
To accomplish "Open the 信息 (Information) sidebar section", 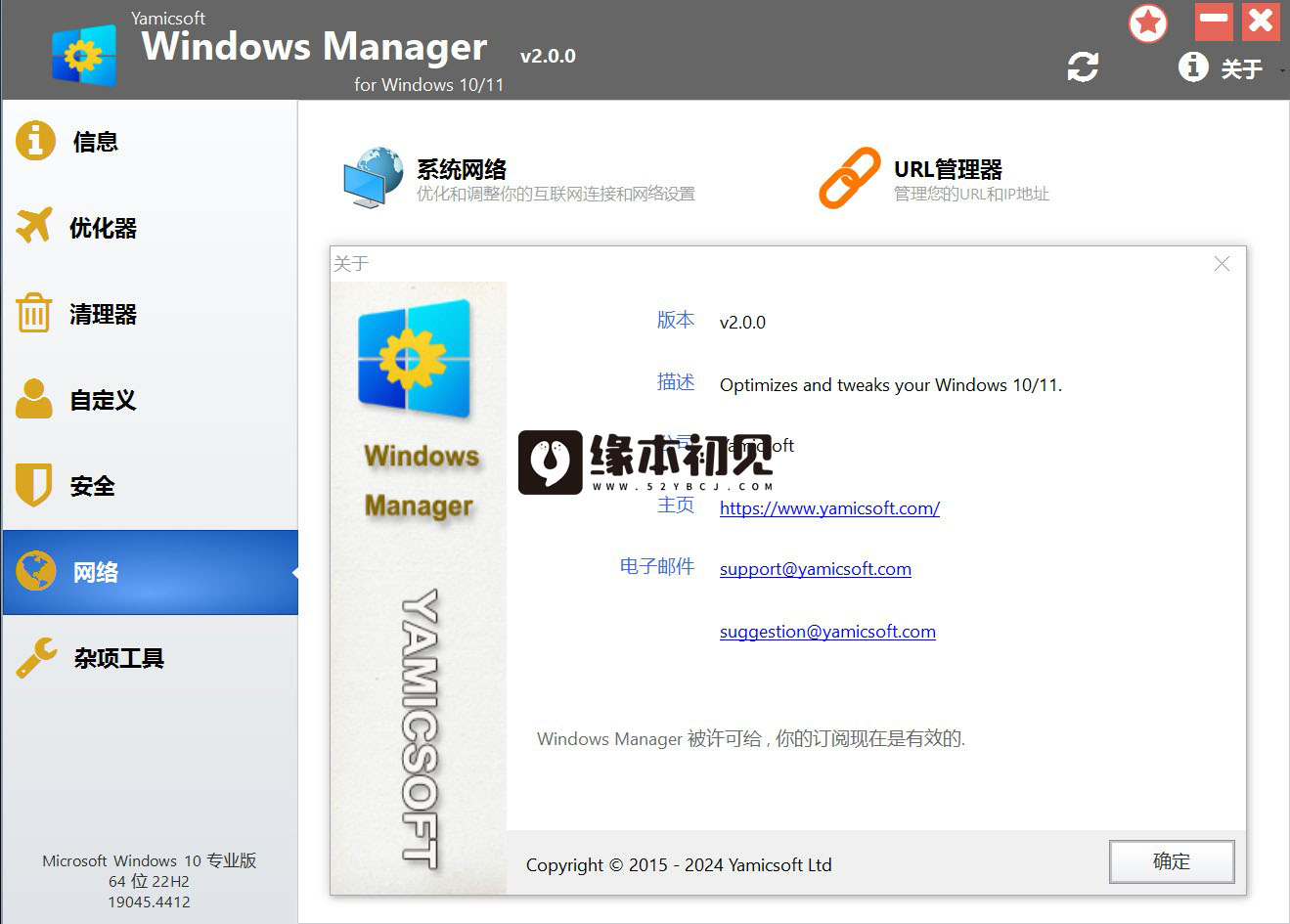I will pos(149,142).
